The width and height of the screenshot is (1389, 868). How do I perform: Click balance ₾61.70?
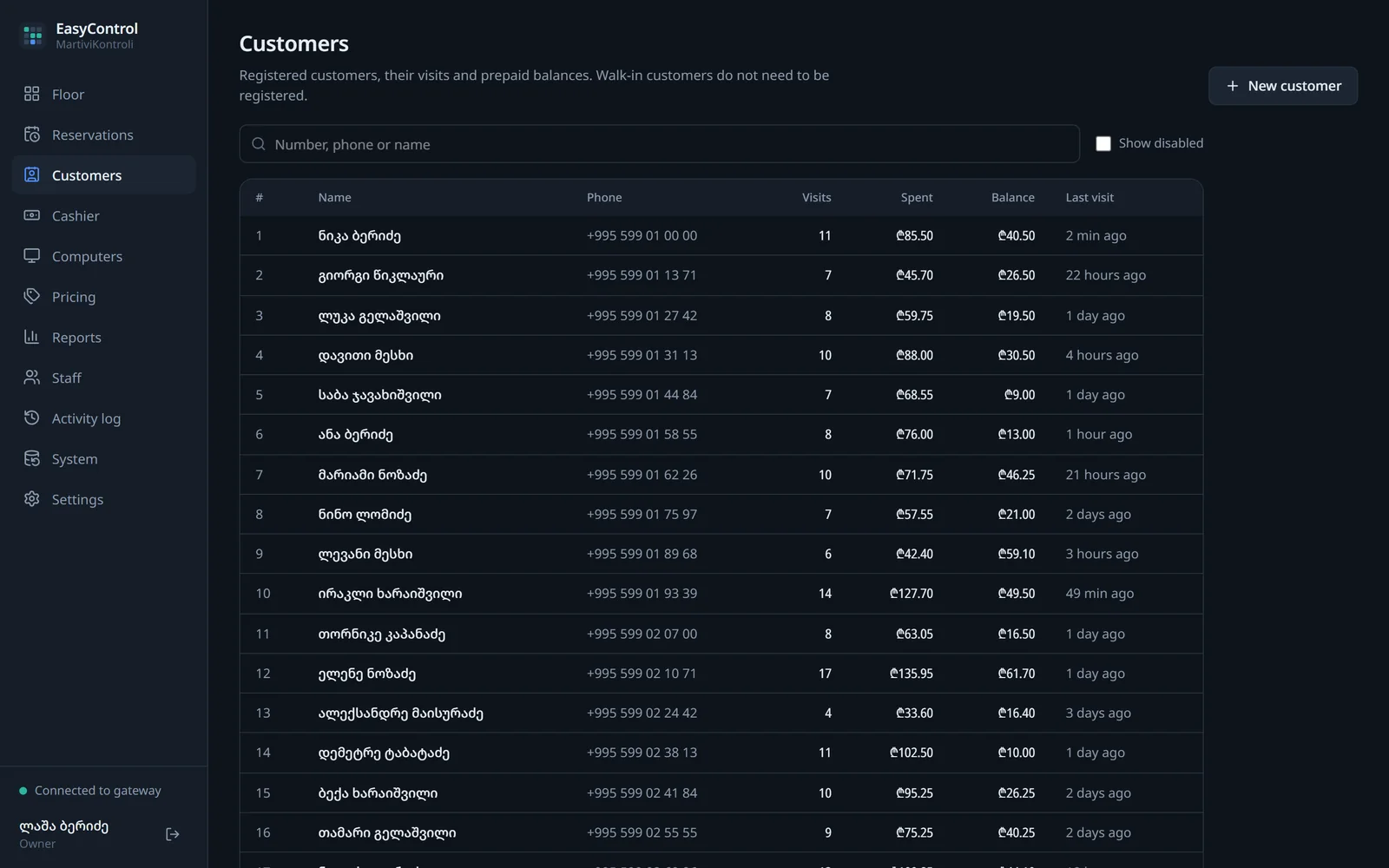coord(1017,674)
